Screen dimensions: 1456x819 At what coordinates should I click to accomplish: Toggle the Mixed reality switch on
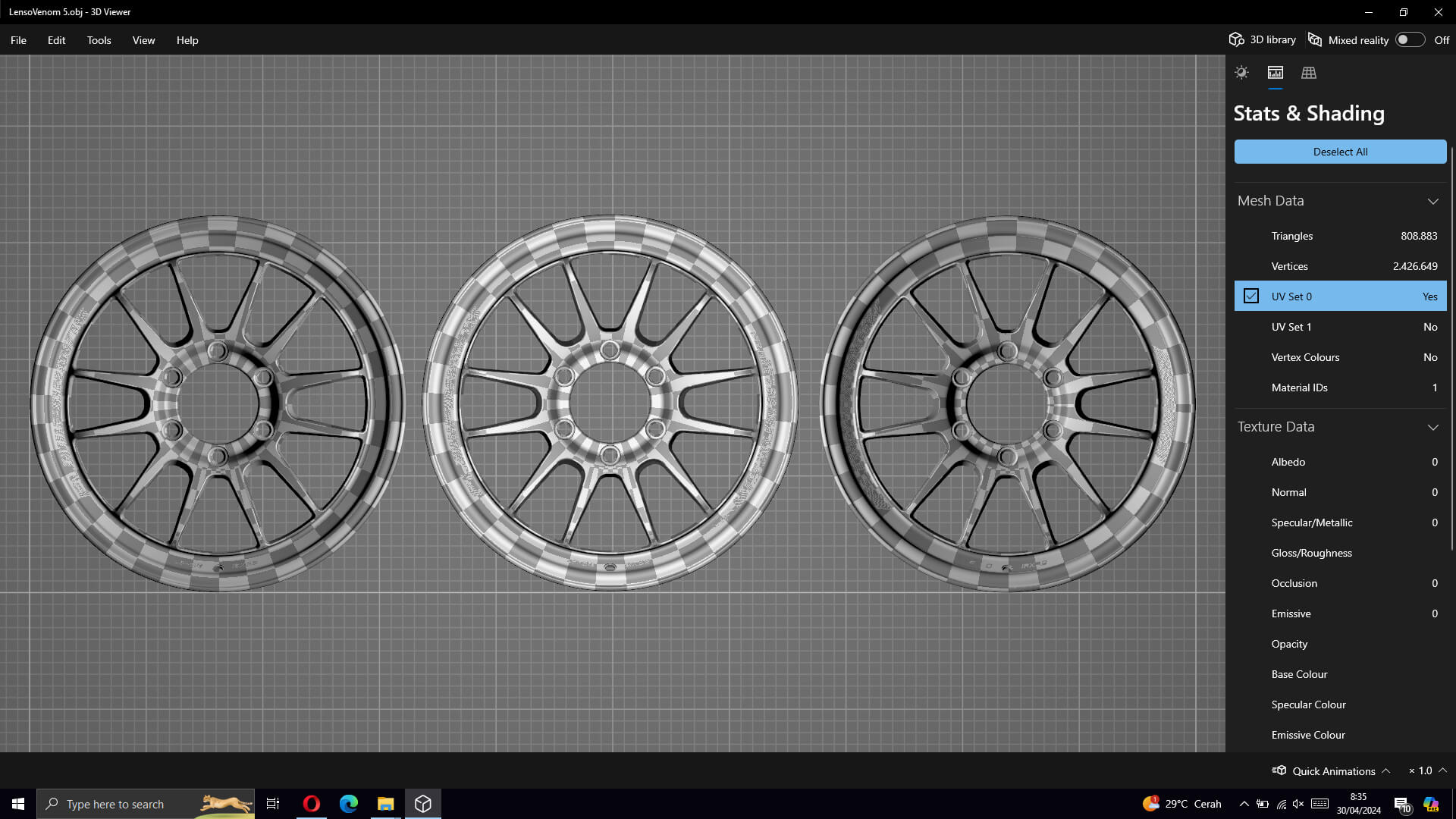1409,40
